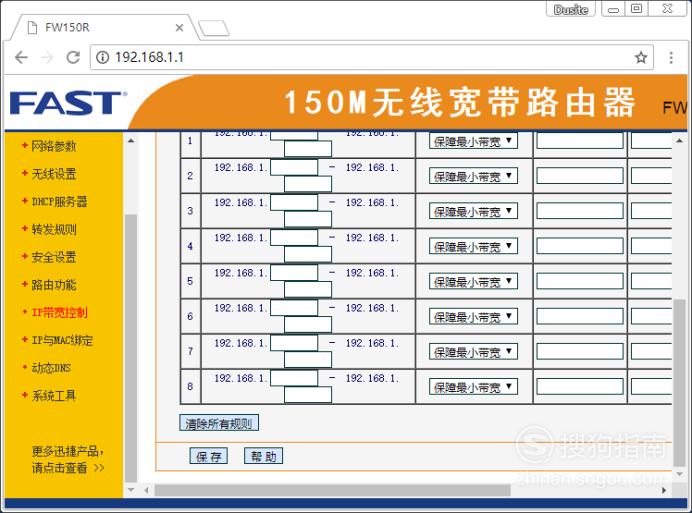Select IP带宽控制 menu item
Screen dimensions: 692x513
click(x=59, y=313)
